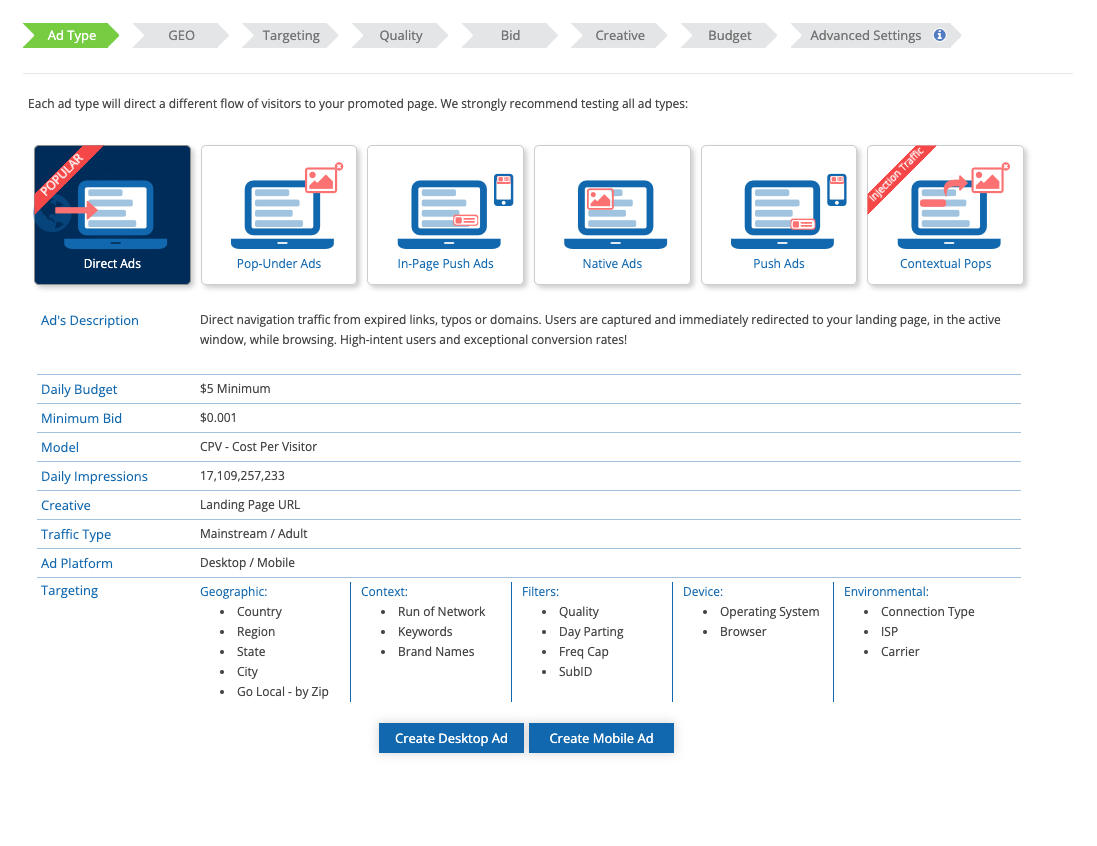Click the Pop-Under Ads label link
This screenshot has height=846, width=1097.
tap(279, 264)
